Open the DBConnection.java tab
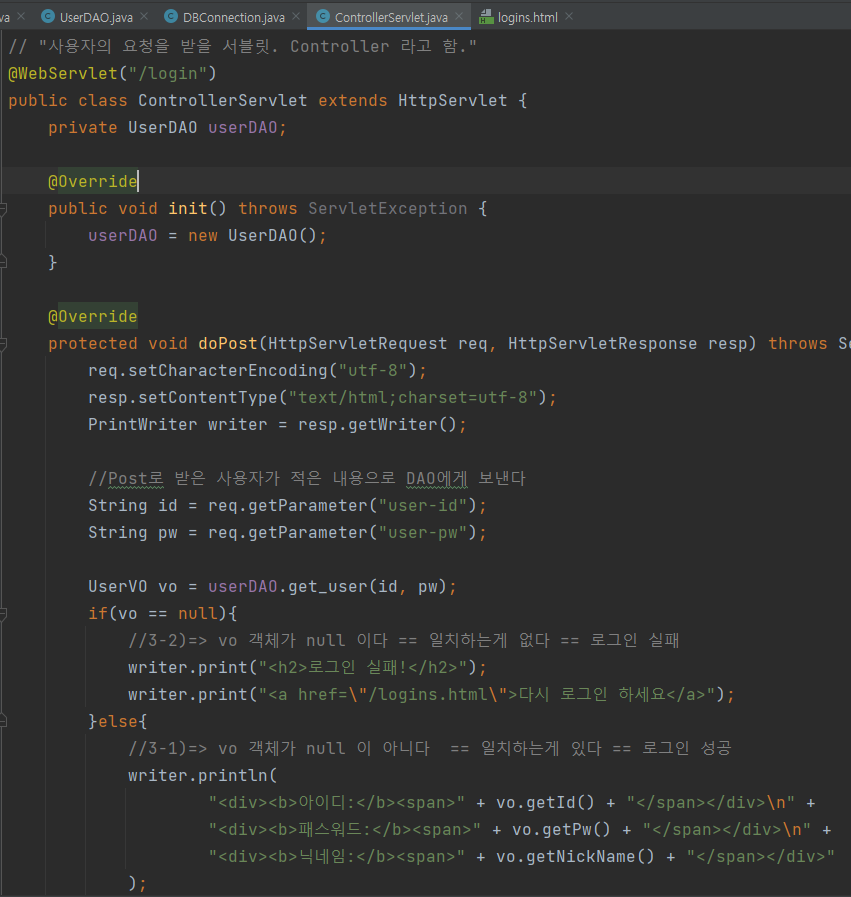 233,17
